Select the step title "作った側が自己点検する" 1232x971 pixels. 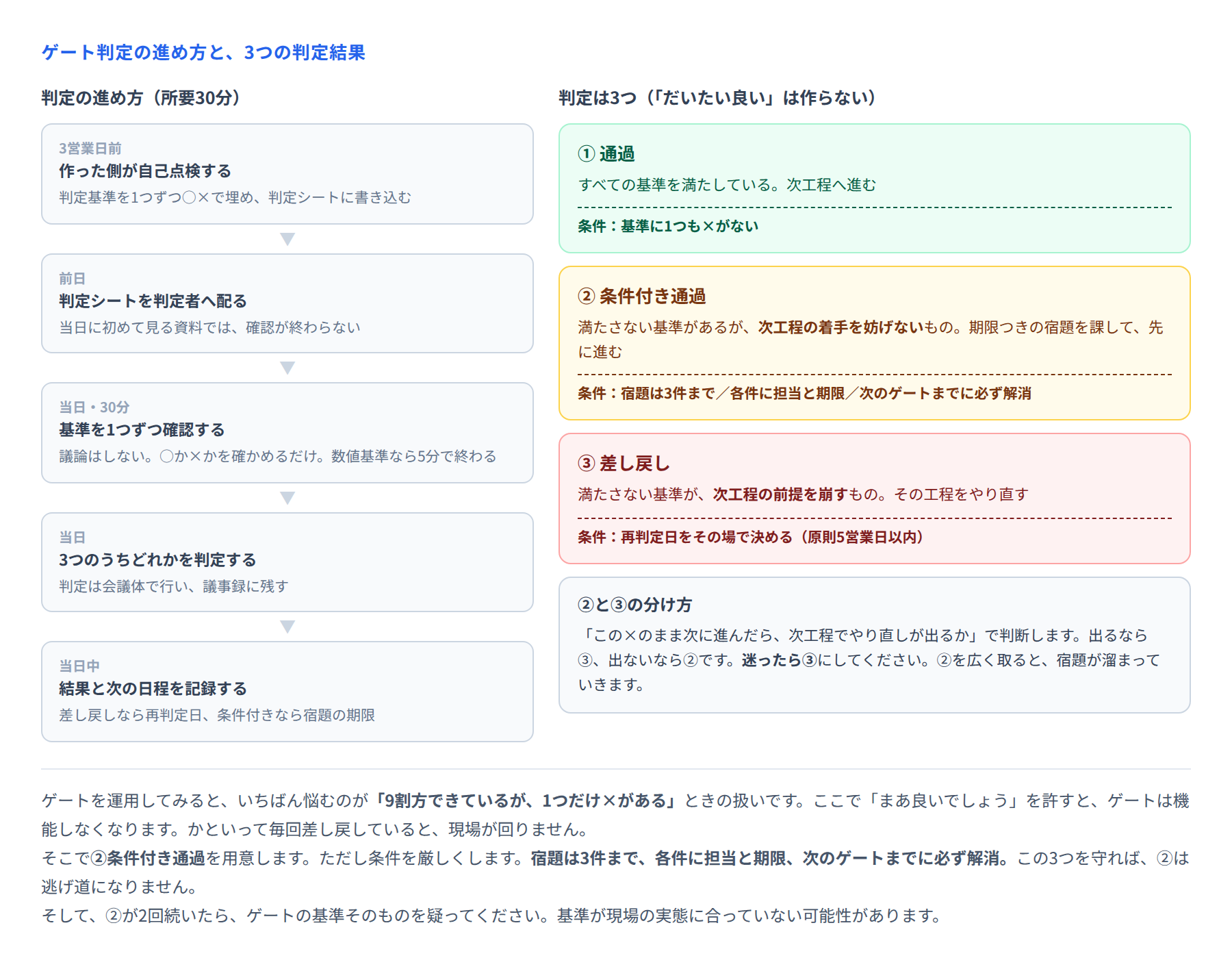pyautogui.click(x=145, y=171)
